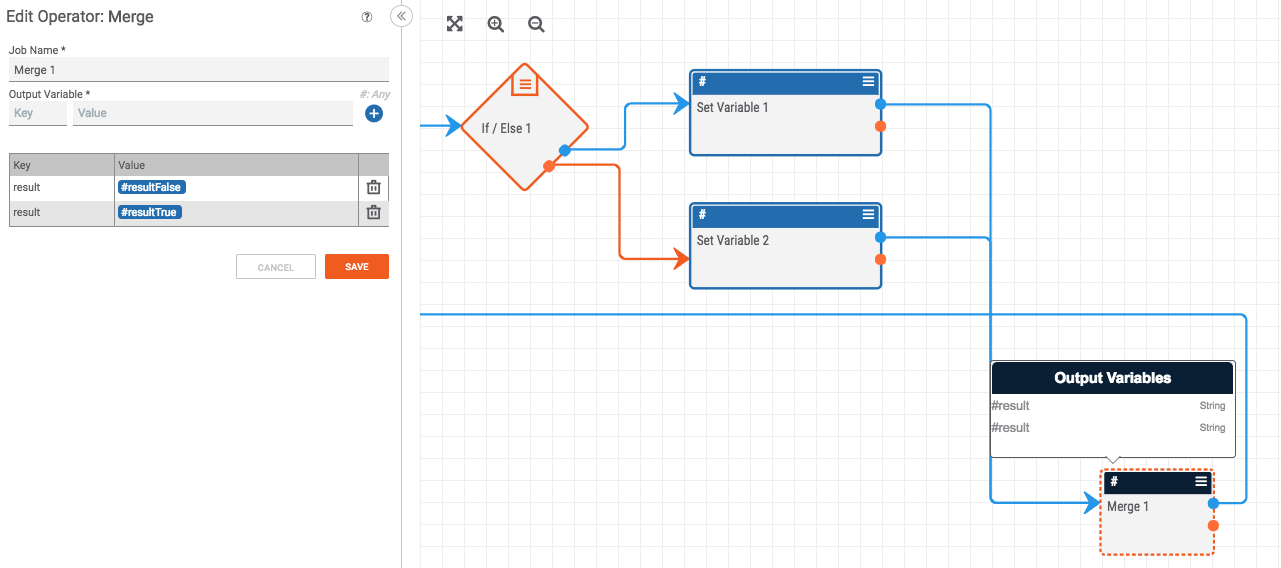Viewport: 1281px width, 568px height.
Task: Select the Set Variable 1 node
Action: tap(785, 125)
